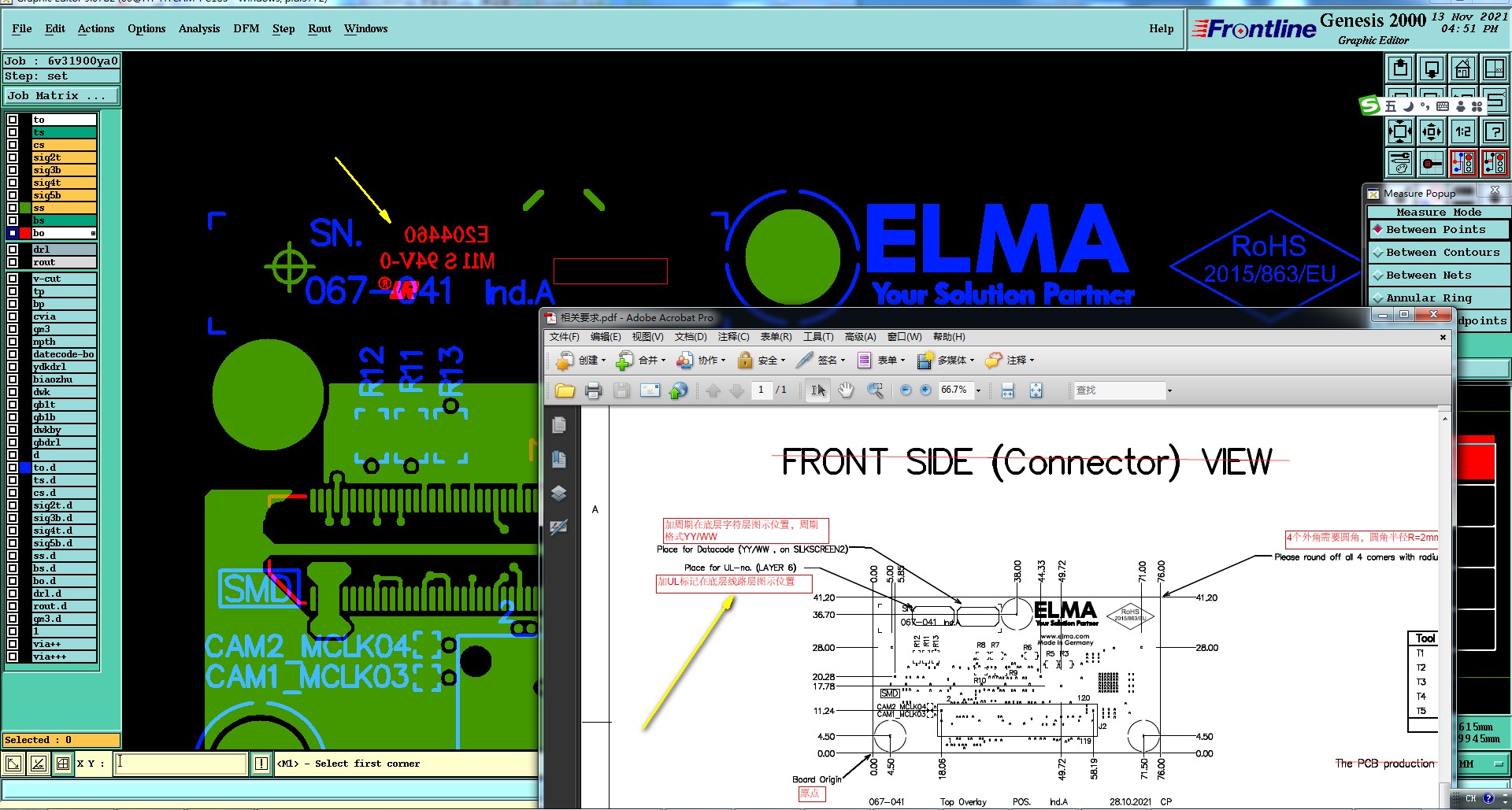This screenshot has width=1512, height=810.
Task: Open the Pages panel in Acrobat sidebar
Action: click(x=559, y=425)
